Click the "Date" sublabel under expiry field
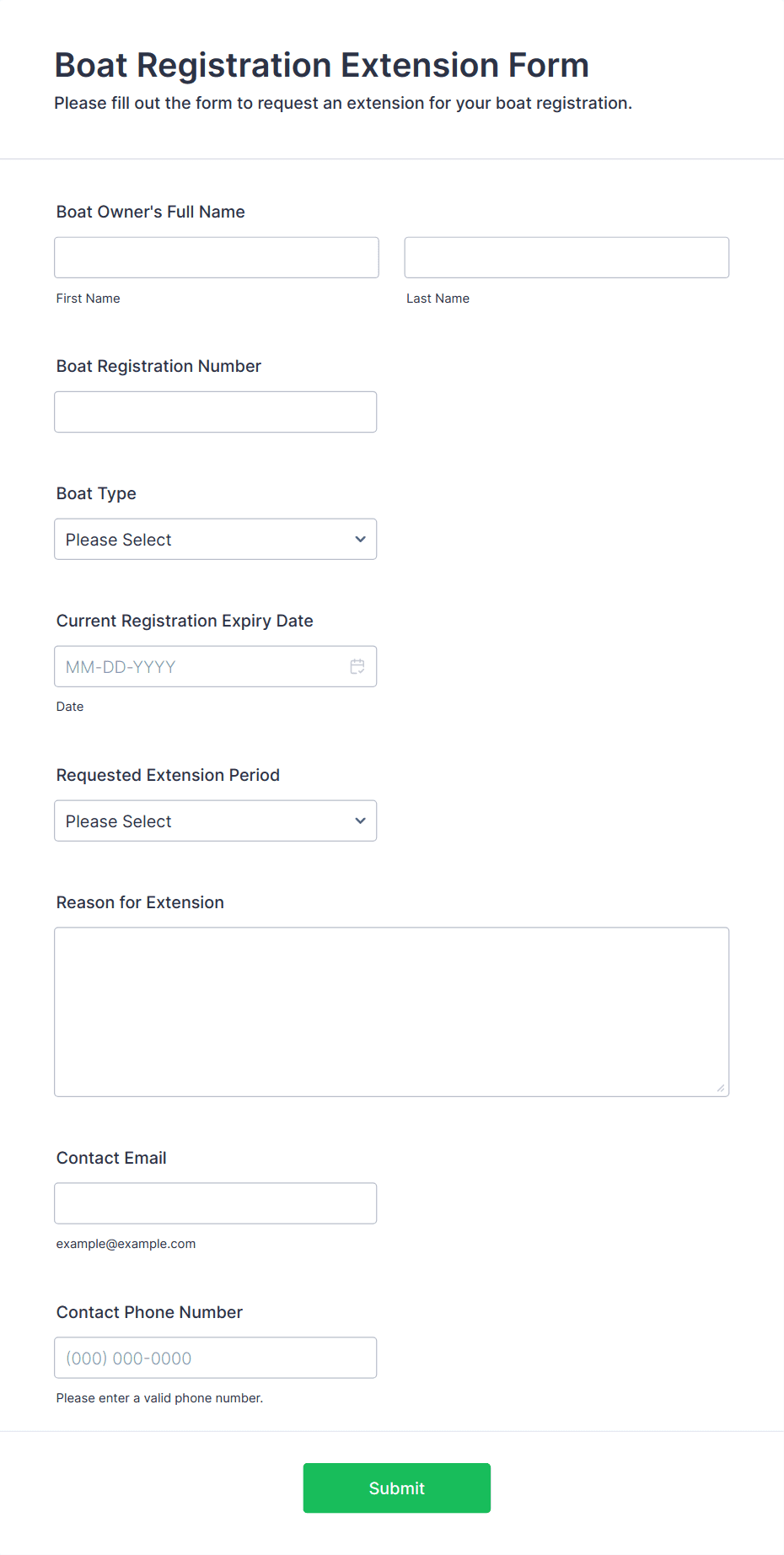 coord(70,707)
